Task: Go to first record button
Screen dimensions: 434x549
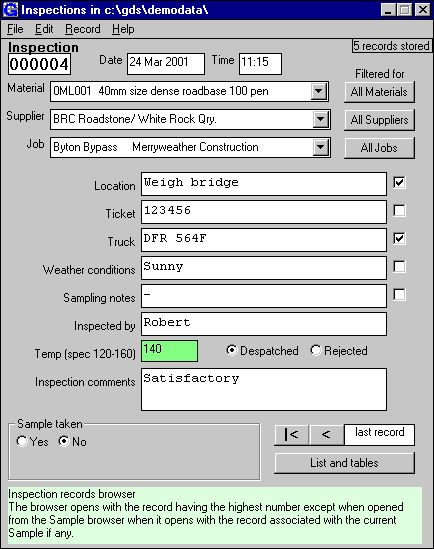Action: coord(292,435)
